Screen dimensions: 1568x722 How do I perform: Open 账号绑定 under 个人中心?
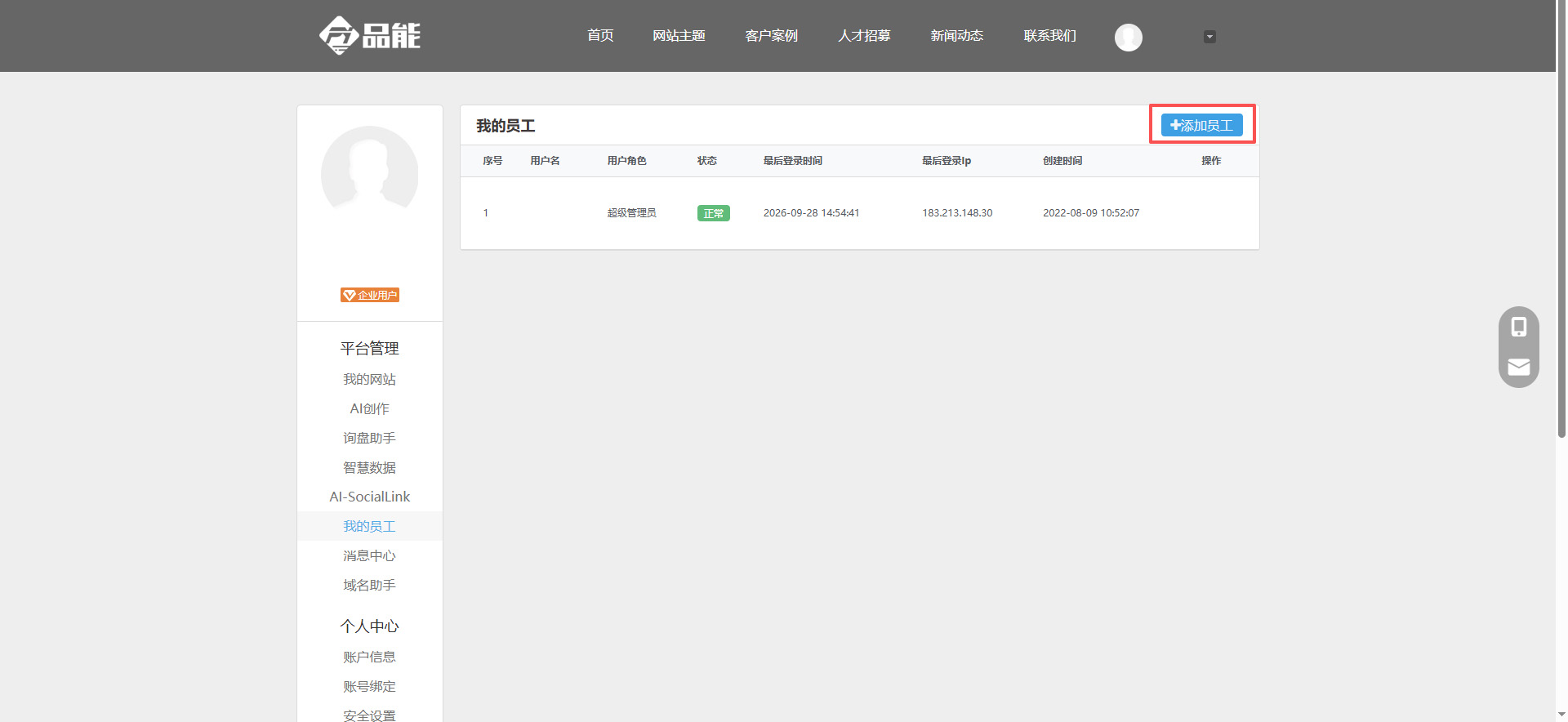pos(370,686)
